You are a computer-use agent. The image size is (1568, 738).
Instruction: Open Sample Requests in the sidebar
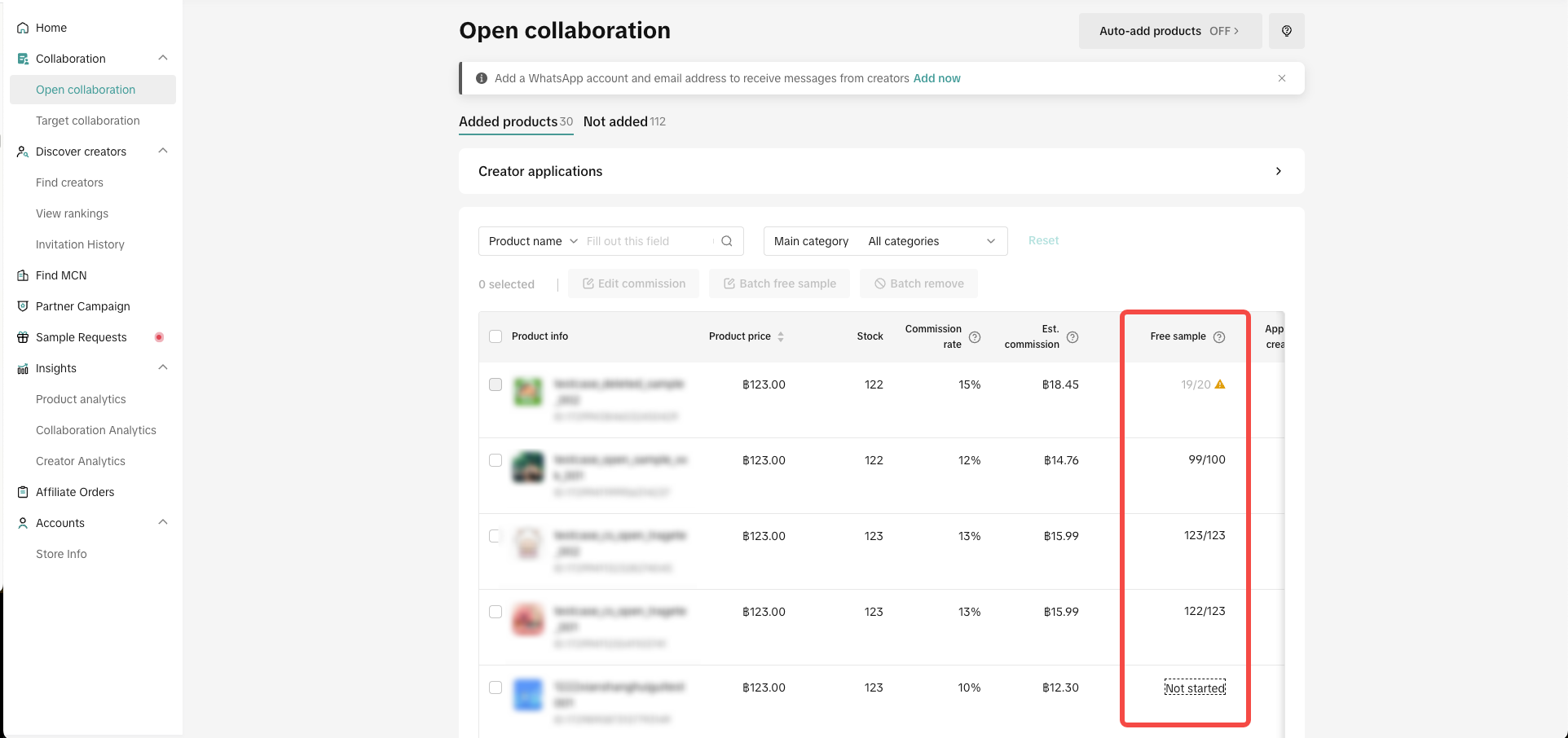[81, 337]
